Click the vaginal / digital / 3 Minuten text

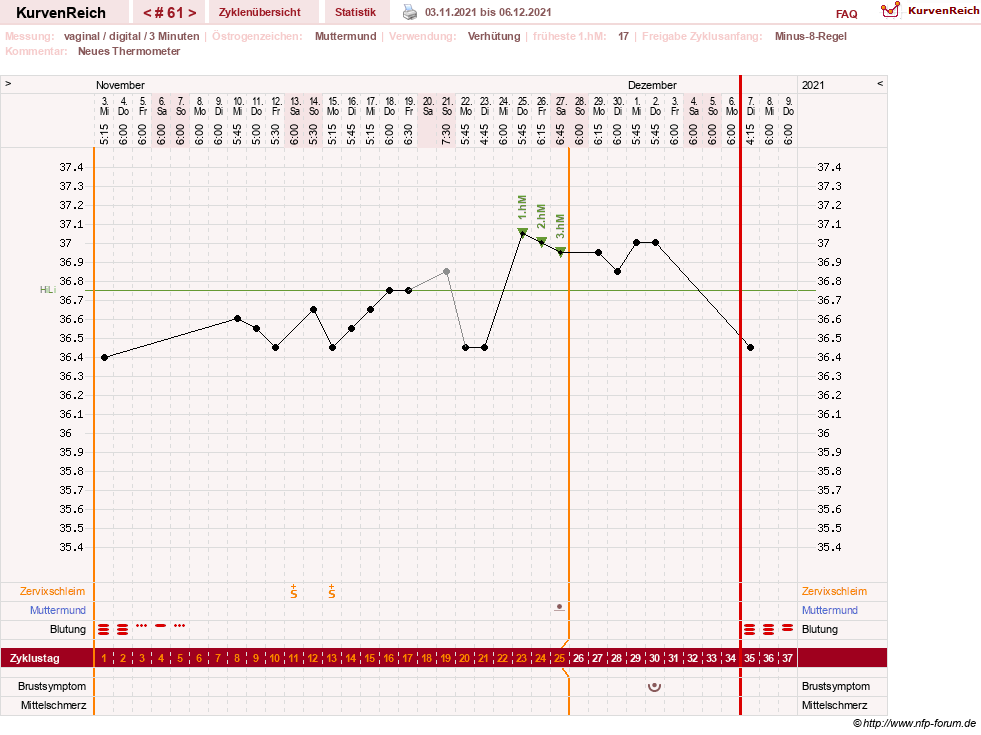pyautogui.click(x=131, y=36)
